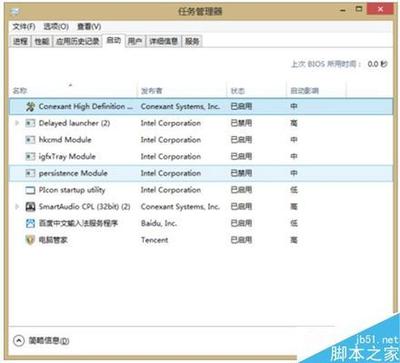
Task: Select the hkcmd Module name
Action: click(x=65, y=140)
